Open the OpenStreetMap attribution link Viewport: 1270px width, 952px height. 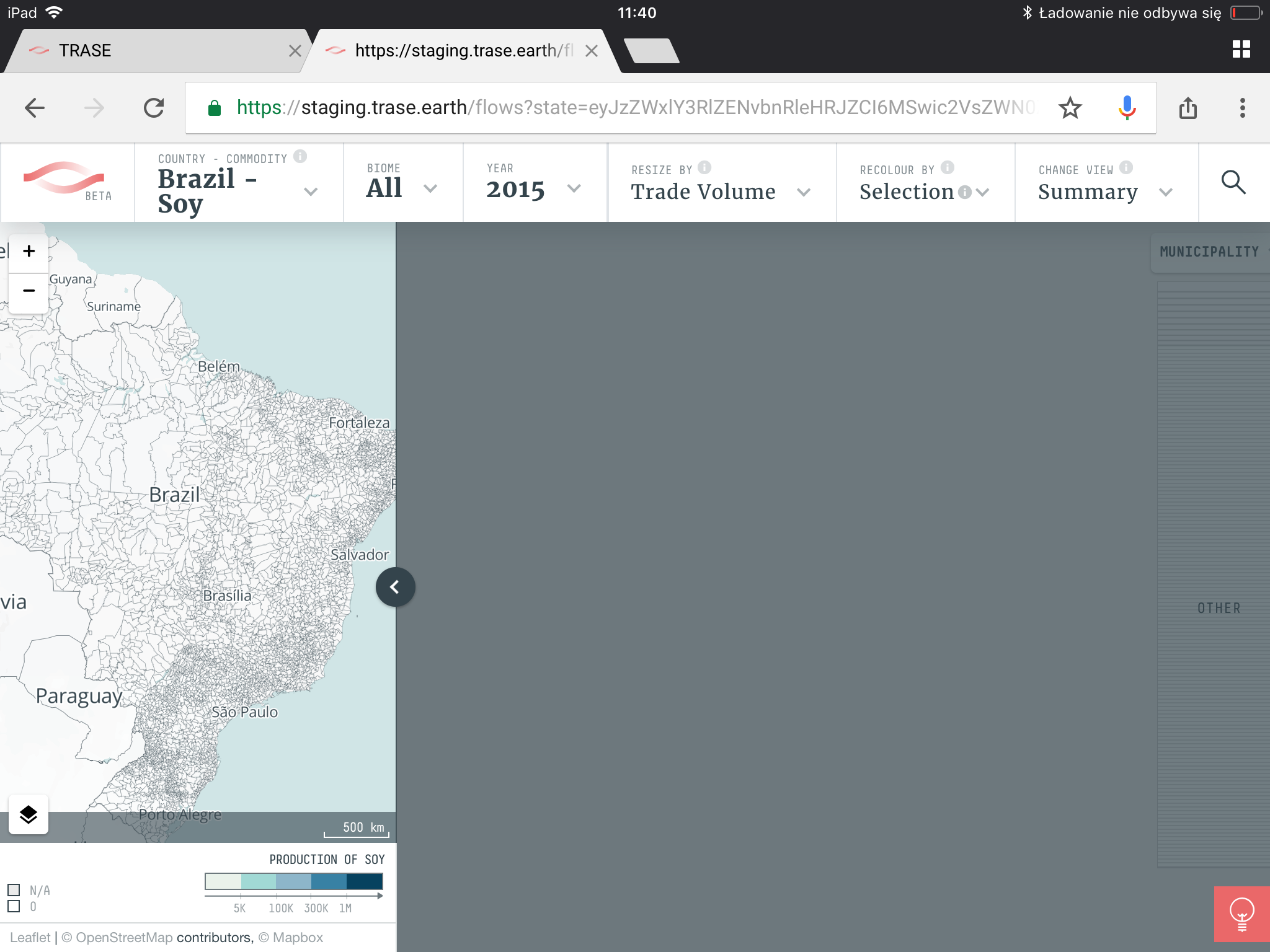pyautogui.click(x=124, y=937)
